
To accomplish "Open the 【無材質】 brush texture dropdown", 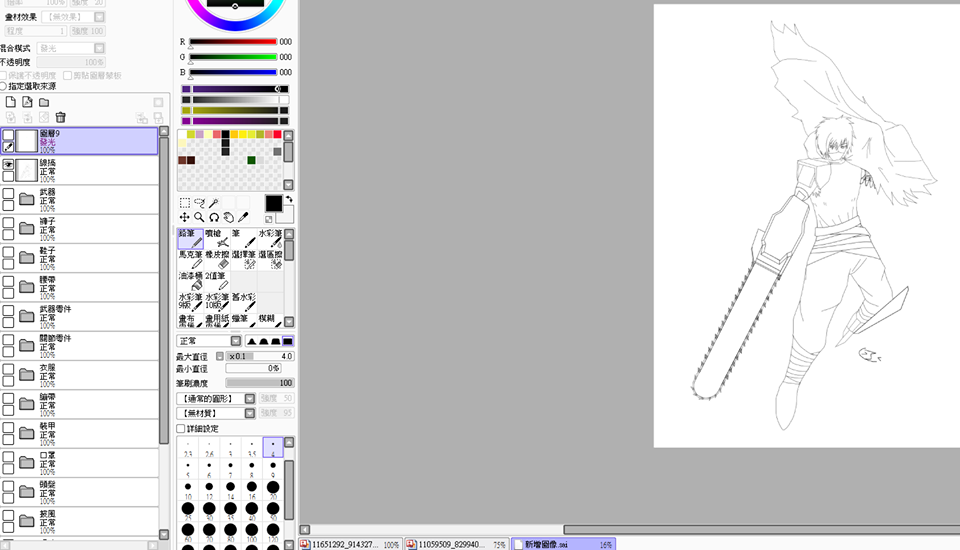I will tap(250, 413).
